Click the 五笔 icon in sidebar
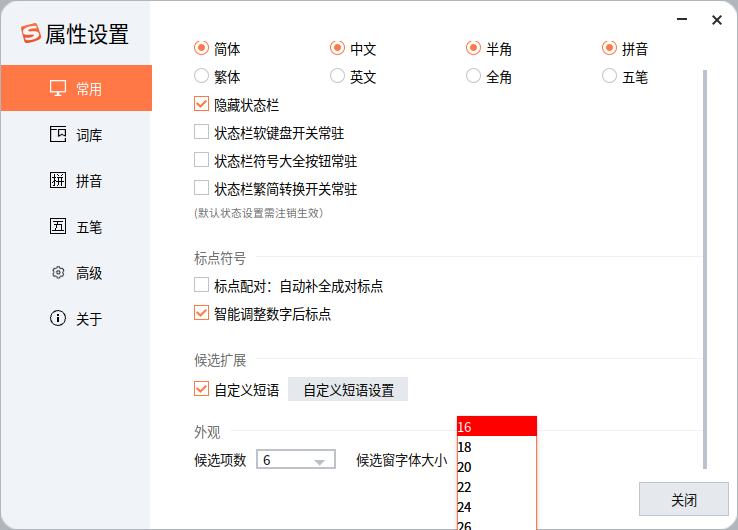Viewport: 738px width, 530px height. point(58,226)
